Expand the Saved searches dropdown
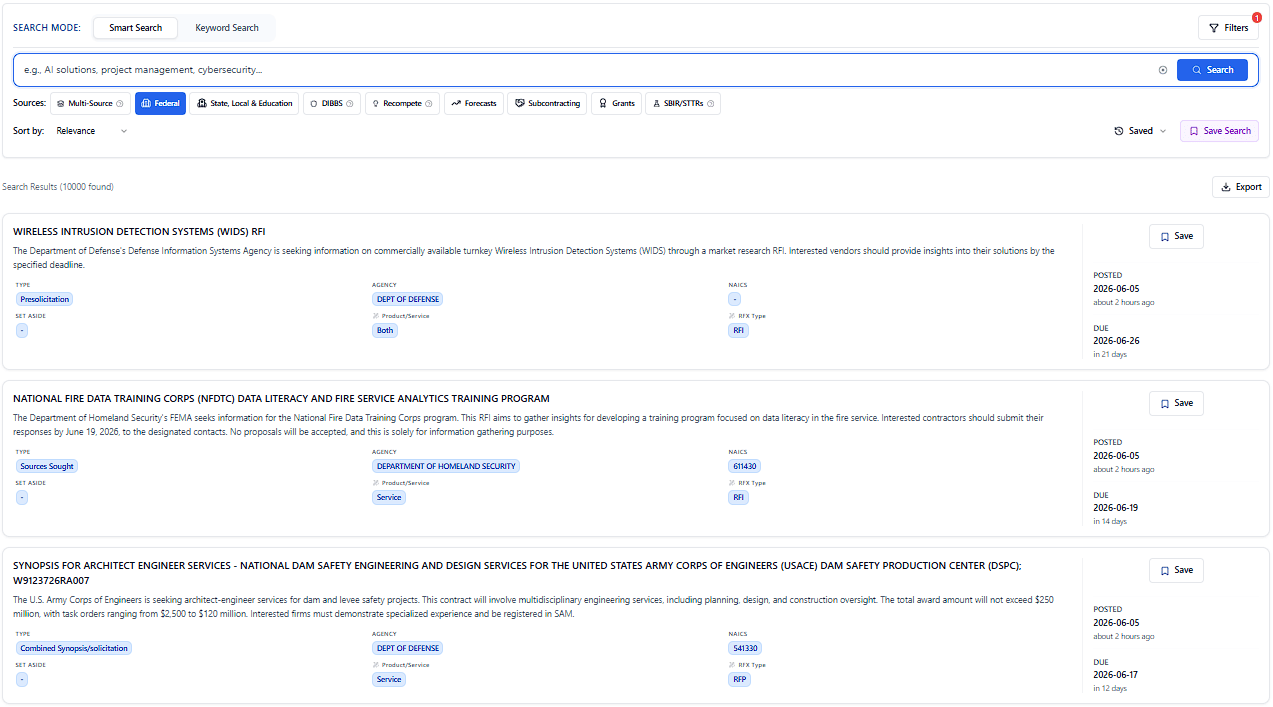The height and width of the screenshot is (707, 1273). 1140,131
